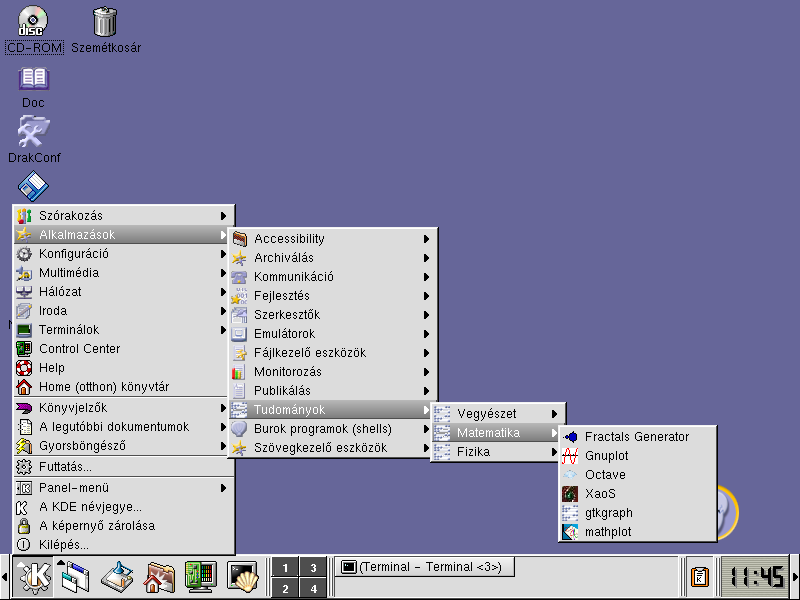The image size is (800, 600).
Task: Launch Gnuplot from Matematika menu
Action: point(637,456)
